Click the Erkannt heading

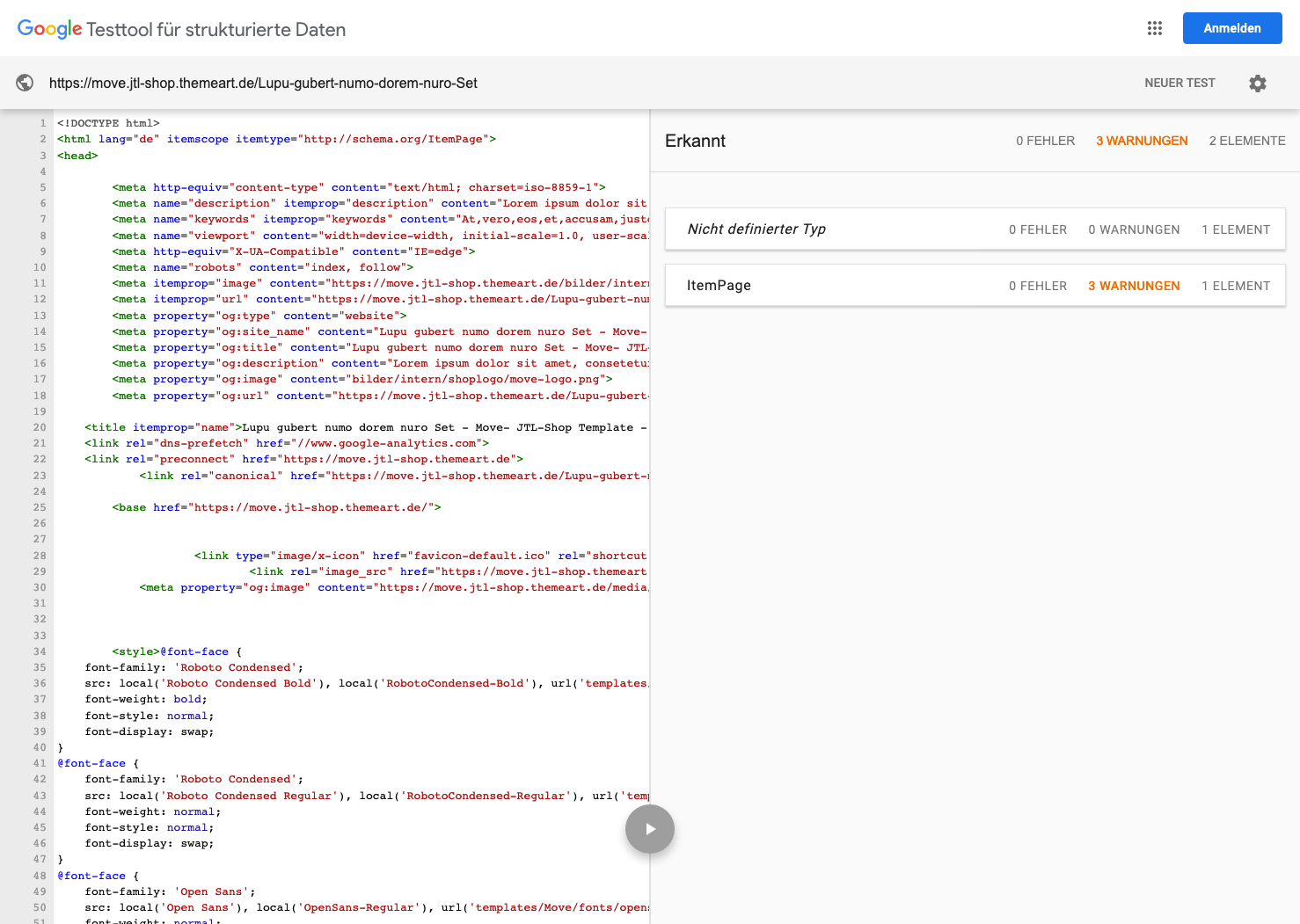click(695, 141)
